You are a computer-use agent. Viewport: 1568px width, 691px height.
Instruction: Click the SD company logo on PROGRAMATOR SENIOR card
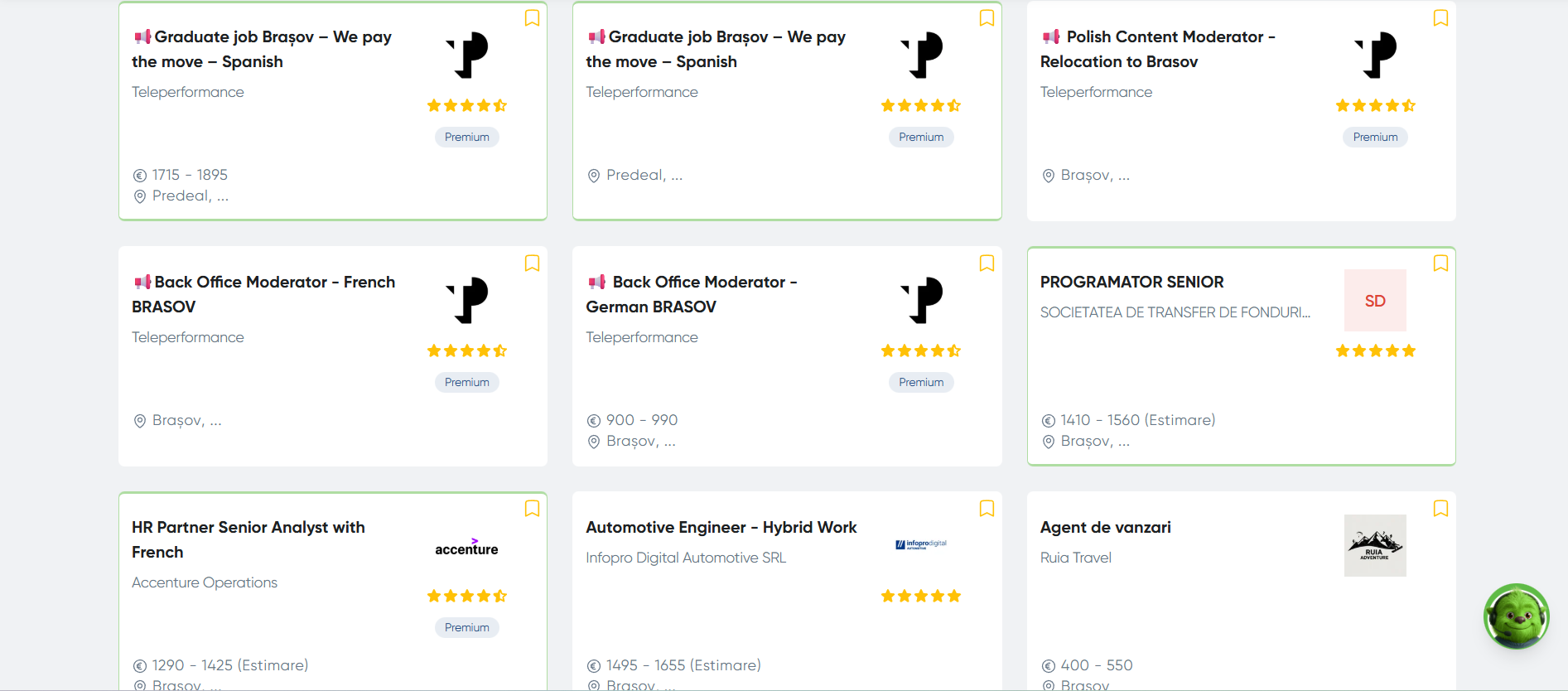pyautogui.click(x=1375, y=300)
